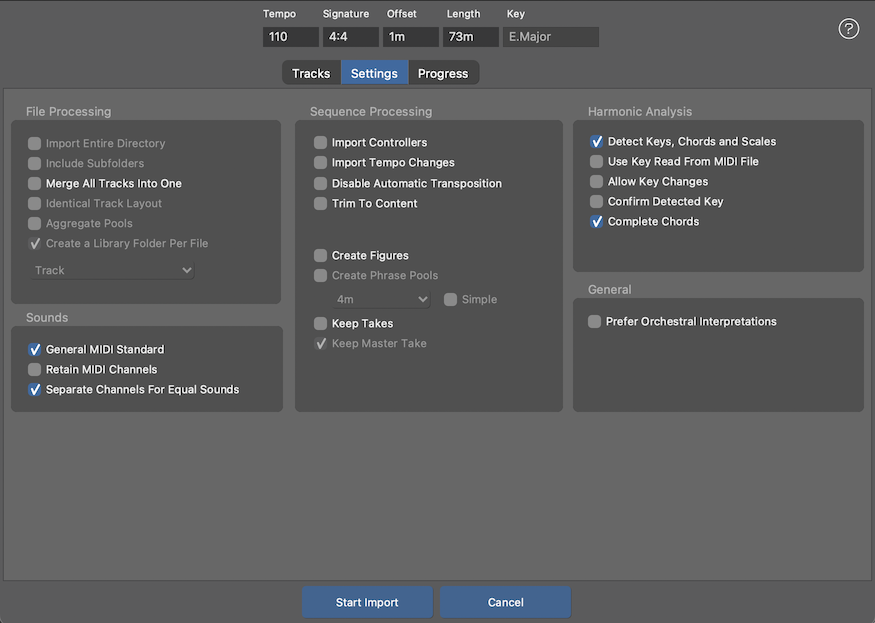Viewport: 875px width, 623px height.
Task: Enable Retain MIDI Channels checkbox
Action: (x=35, y=370)
